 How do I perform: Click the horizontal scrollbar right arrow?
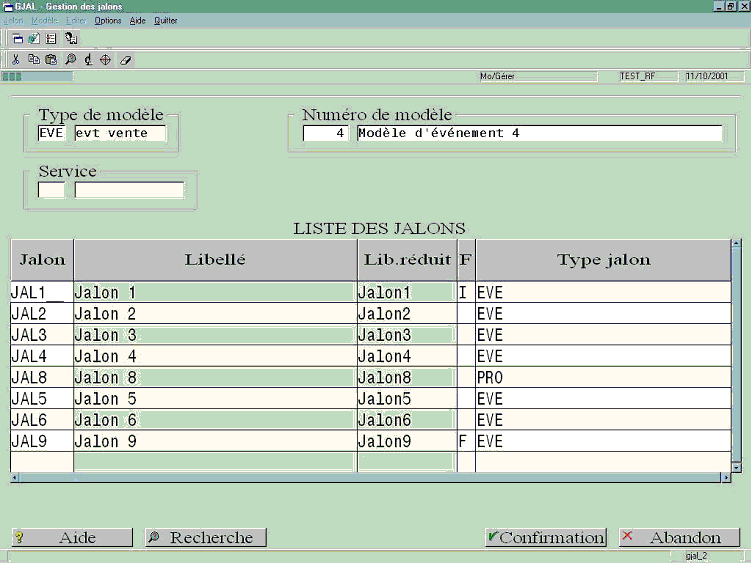726,477
